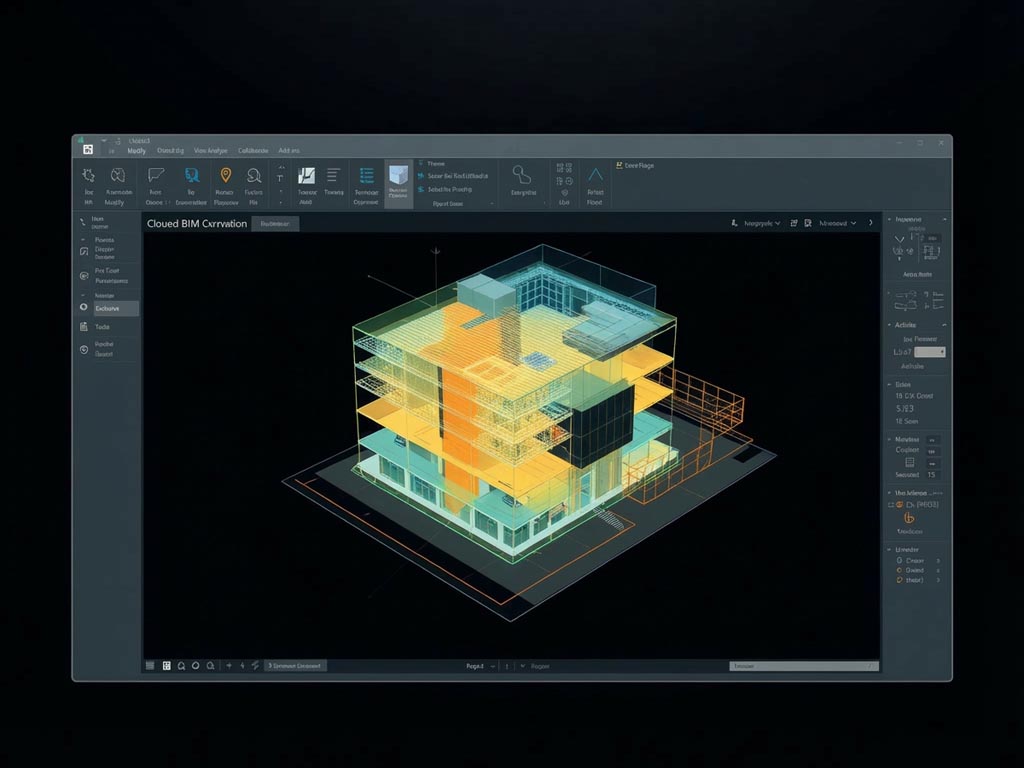Click the search input field in the status bar
Image resolution: width=1024 pixels, height=768 pixels.
click(800, 665)
